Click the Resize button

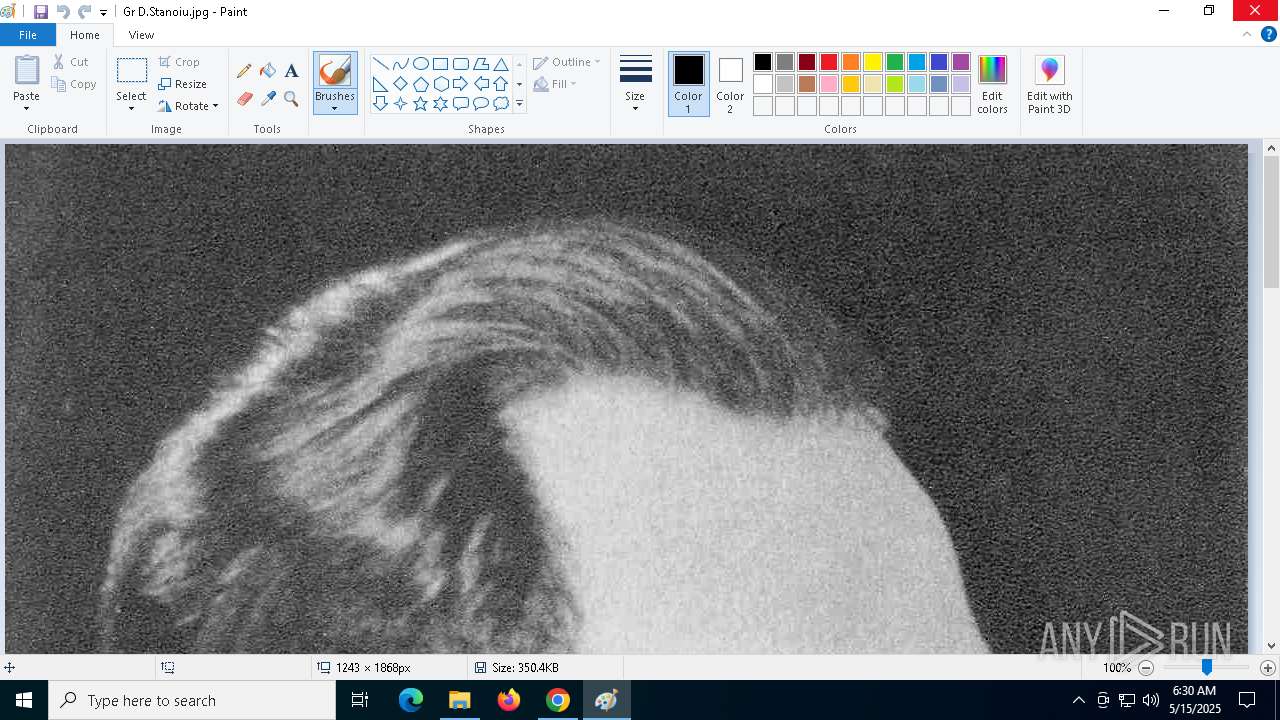182,84
